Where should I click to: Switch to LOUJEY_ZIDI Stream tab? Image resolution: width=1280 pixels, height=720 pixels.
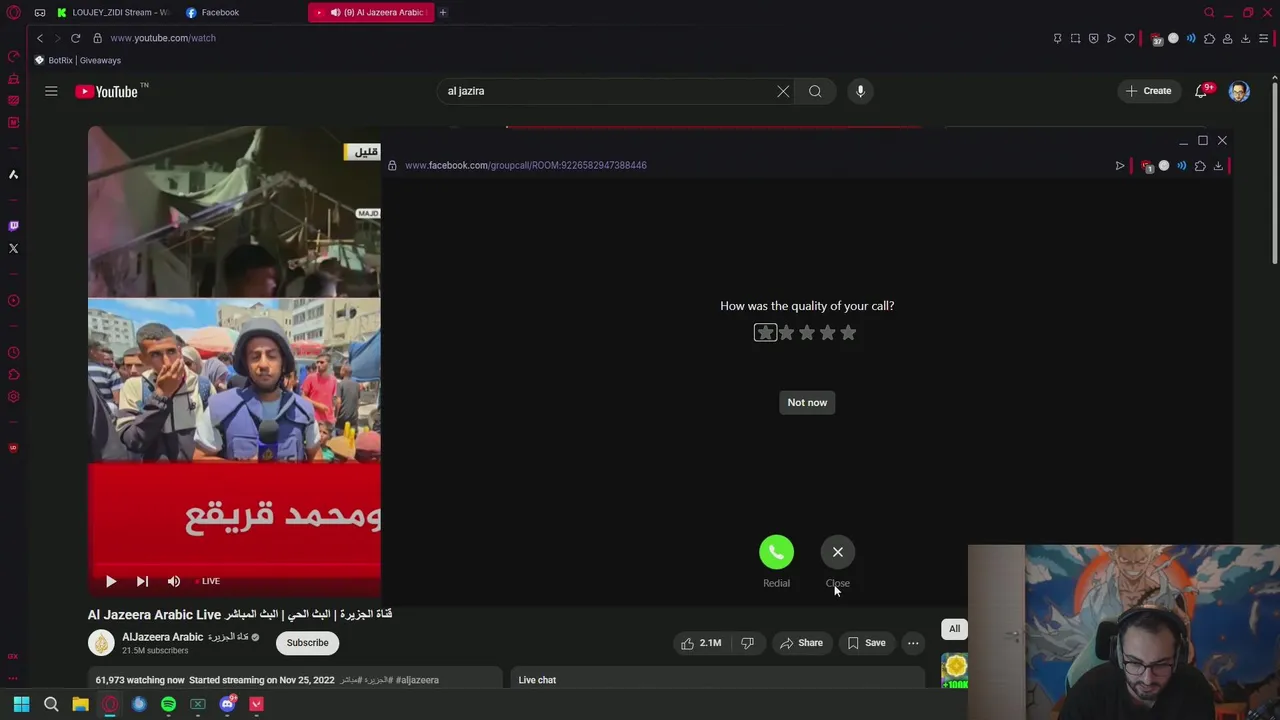coord(112,12)
